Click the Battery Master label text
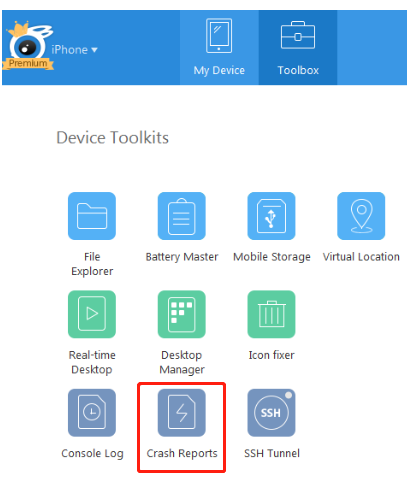407x502 pixels. (x=182, y=257)
